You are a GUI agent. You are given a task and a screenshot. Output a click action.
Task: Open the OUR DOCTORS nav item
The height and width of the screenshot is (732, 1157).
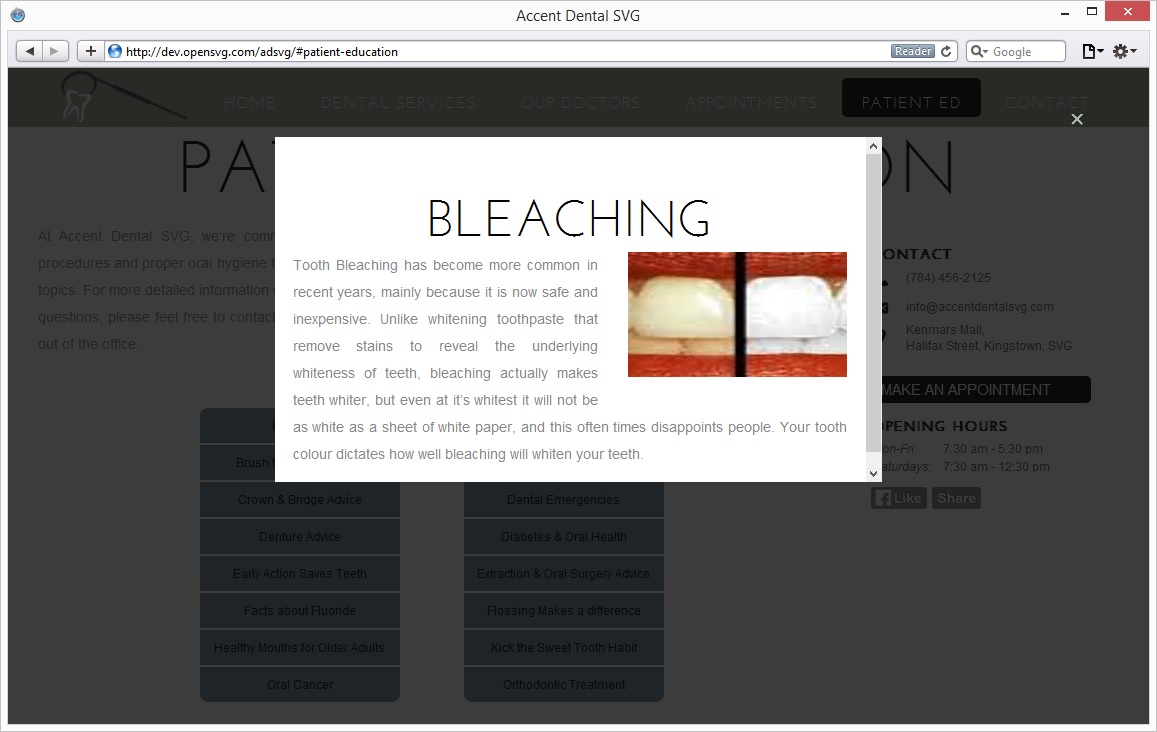click(x=580, y=103)
